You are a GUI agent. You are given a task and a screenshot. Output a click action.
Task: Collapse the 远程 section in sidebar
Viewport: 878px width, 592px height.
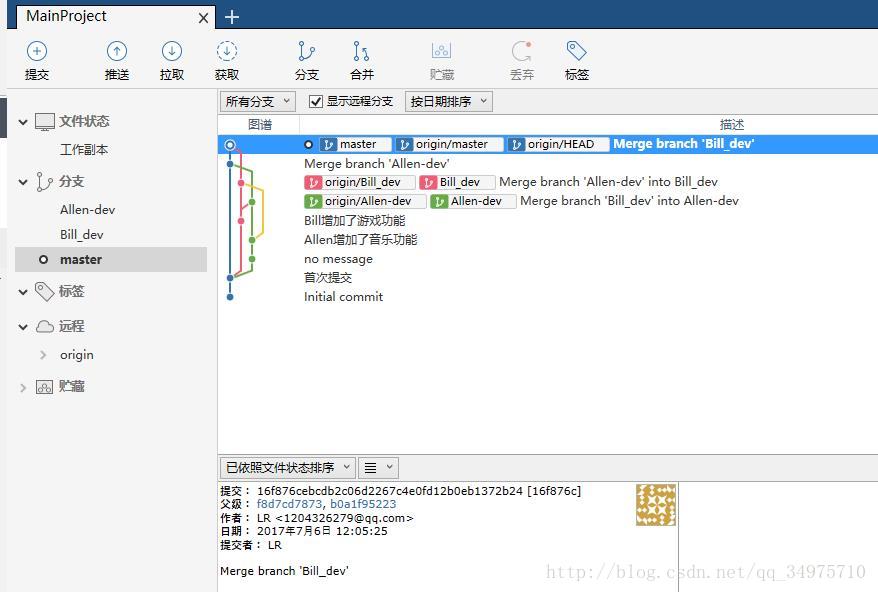point(22,326)
